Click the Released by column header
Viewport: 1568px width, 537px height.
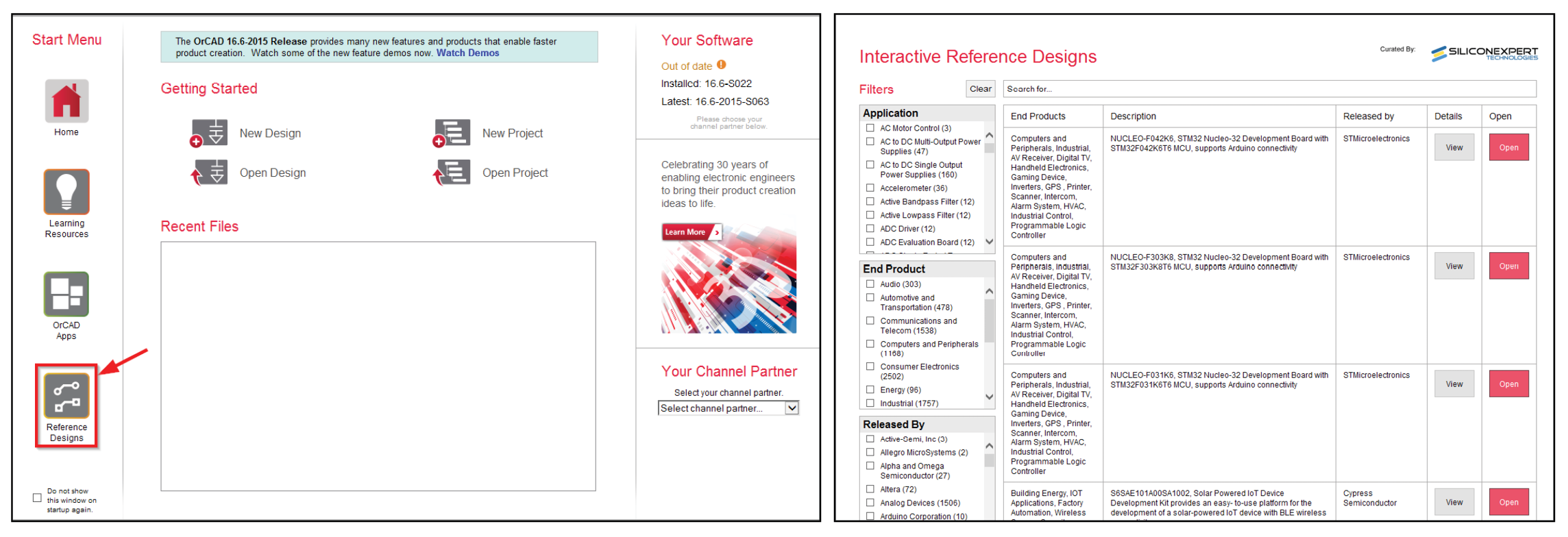coord(1382,116)
